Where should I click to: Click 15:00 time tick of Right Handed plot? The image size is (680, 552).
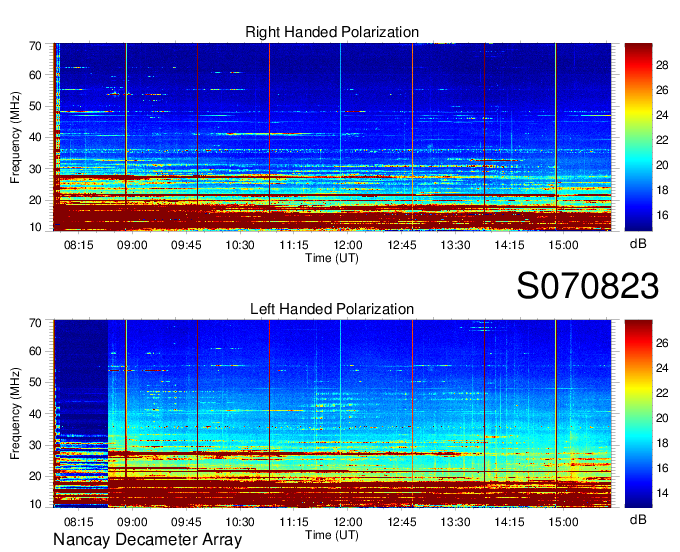[x=563, y=245]
